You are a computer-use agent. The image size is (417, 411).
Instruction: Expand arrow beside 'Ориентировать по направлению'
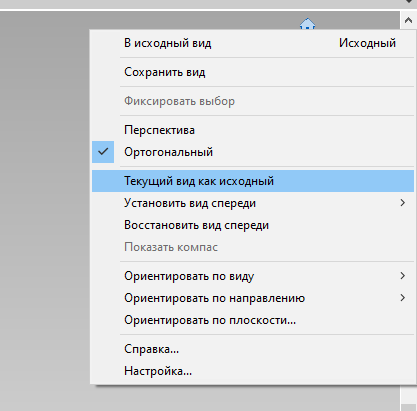point(403,298)
